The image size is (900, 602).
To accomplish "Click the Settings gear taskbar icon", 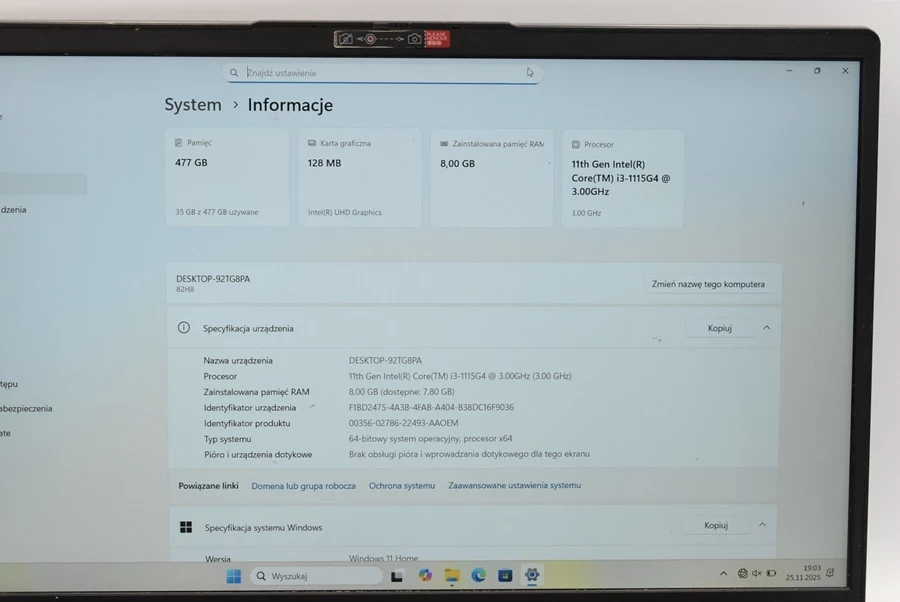I will 532,576.
